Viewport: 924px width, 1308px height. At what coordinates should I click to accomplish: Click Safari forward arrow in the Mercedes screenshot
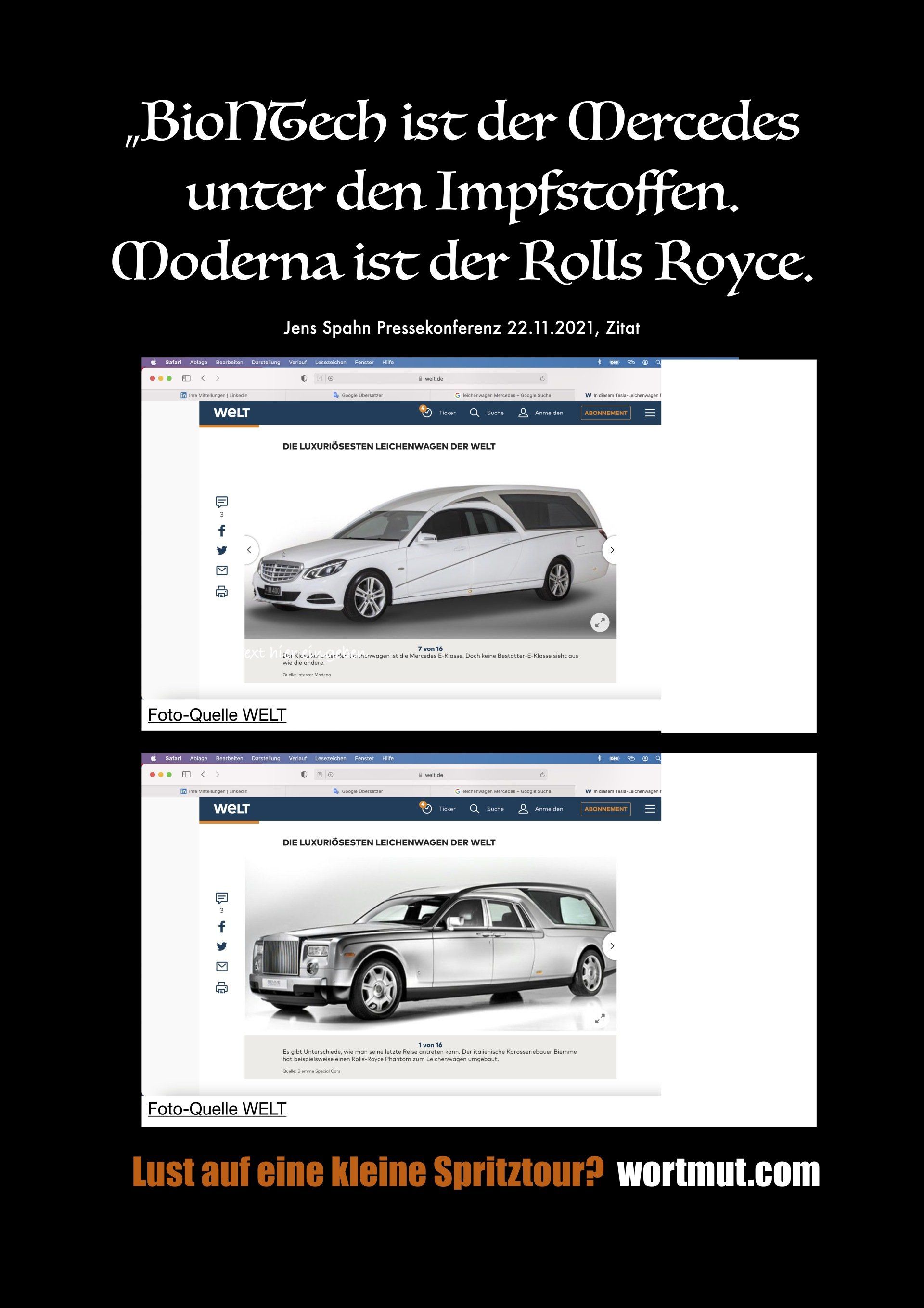click(217, 378)
